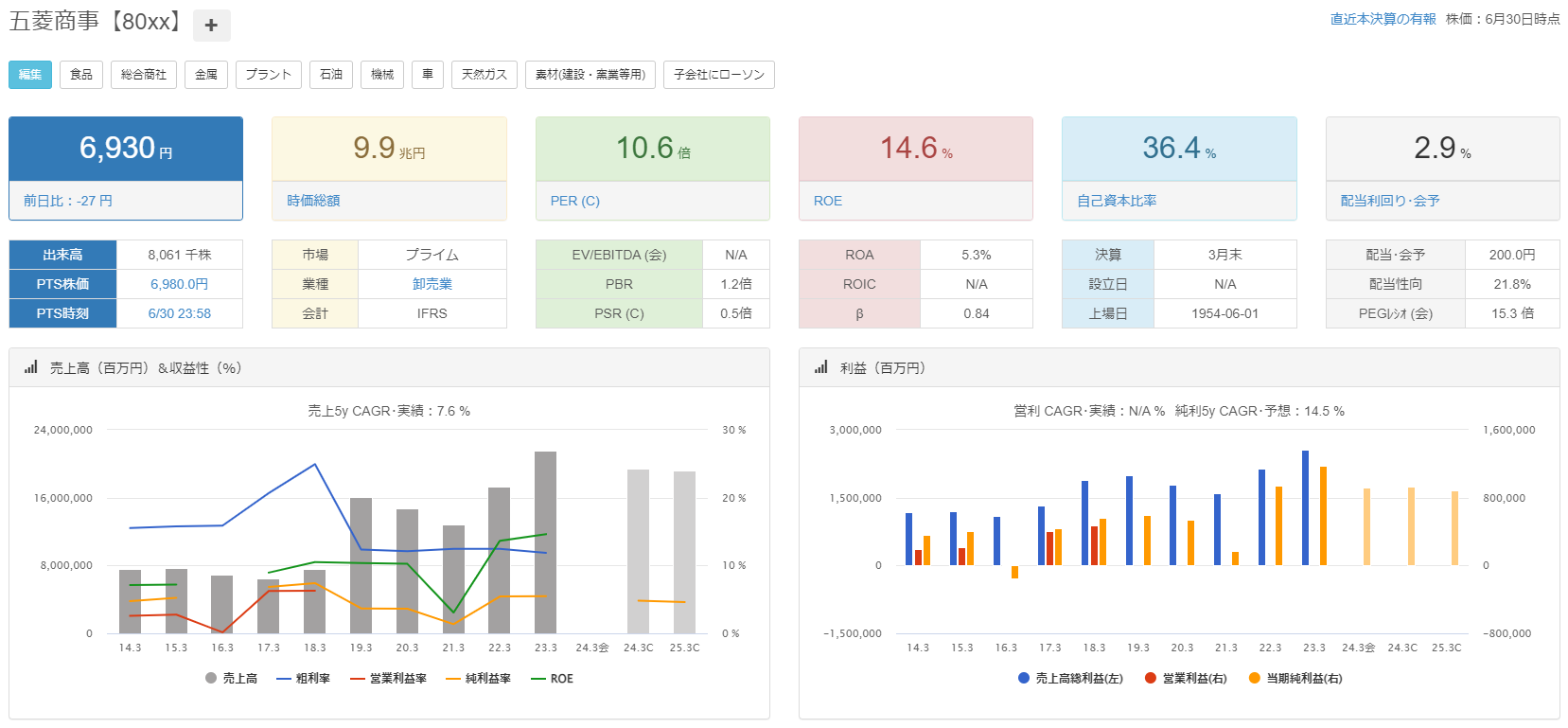The height and width of the screenshot is (728, 1568).
Task: Click the plus icon beside the company name
Action: point(211,26)
